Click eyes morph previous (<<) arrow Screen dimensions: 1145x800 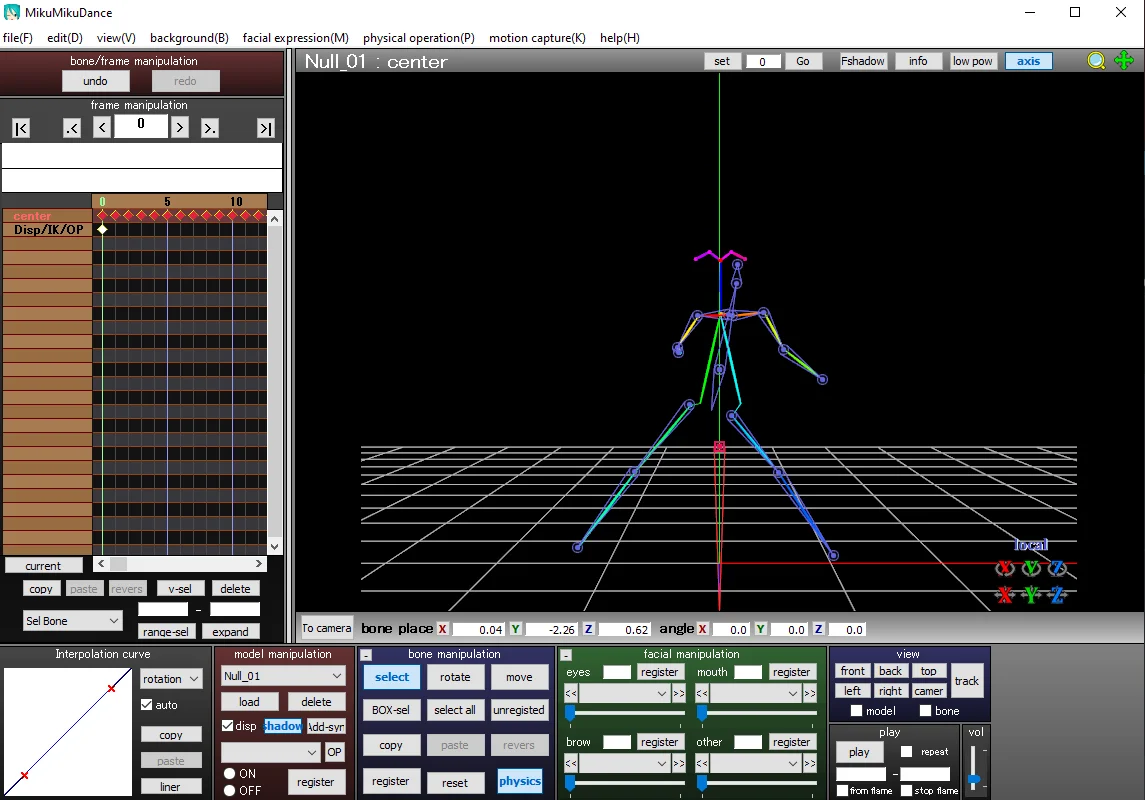pos(571,693)
